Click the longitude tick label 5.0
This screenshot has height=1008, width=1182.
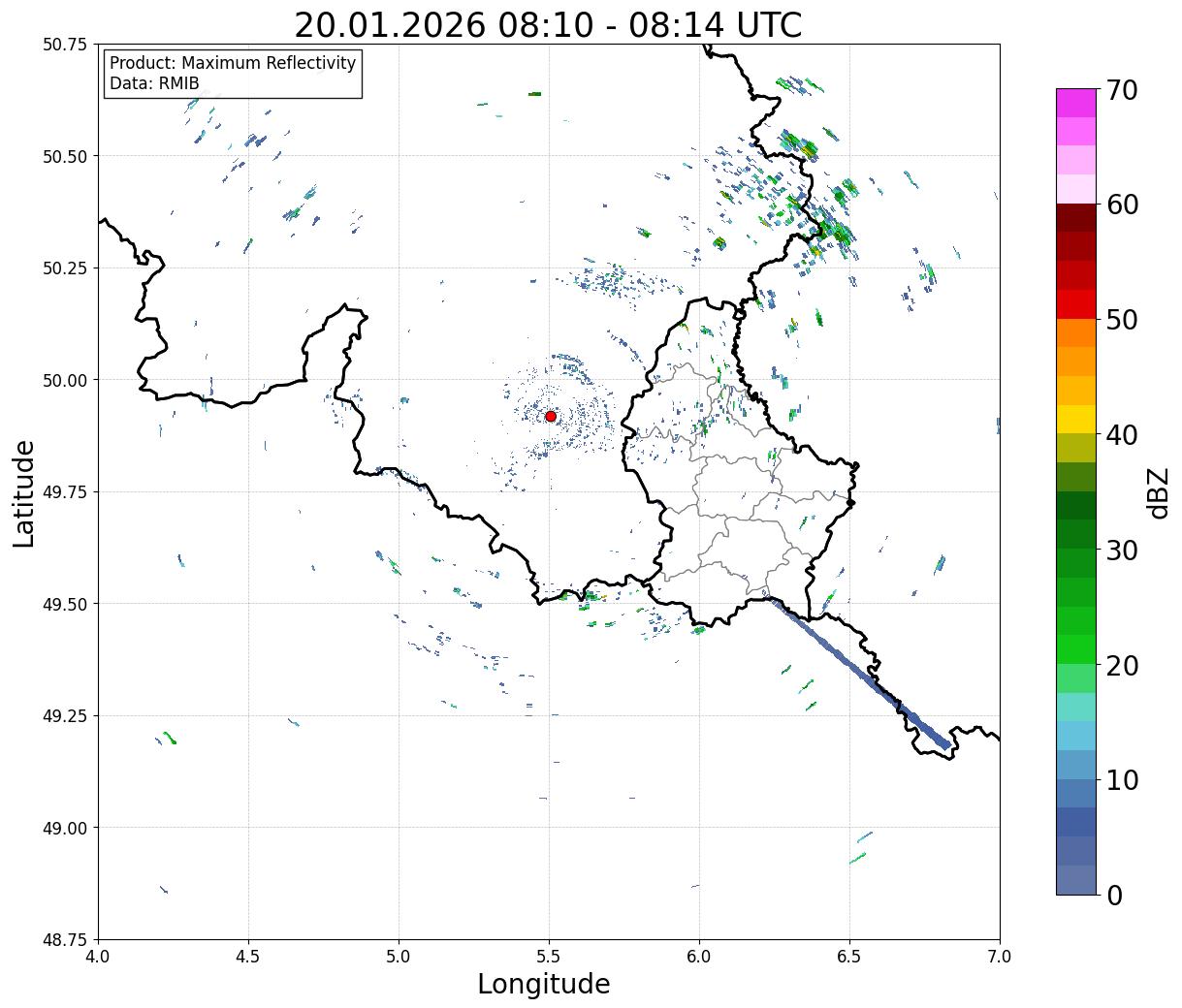[x=399, y=957]
